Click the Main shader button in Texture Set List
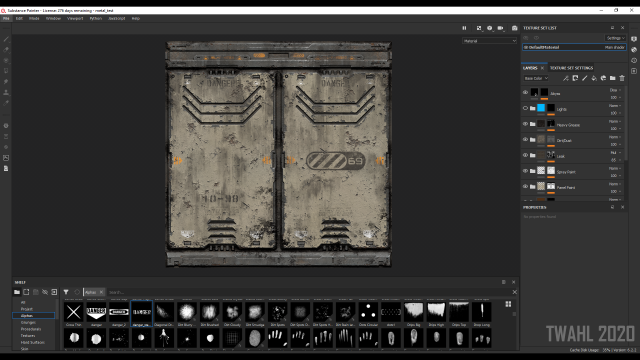640x360 pixels. (614, 47)
